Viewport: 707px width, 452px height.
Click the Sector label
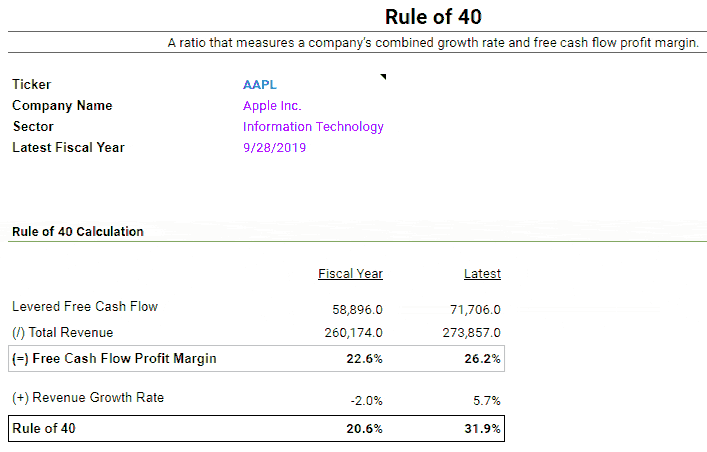(33, 126)
